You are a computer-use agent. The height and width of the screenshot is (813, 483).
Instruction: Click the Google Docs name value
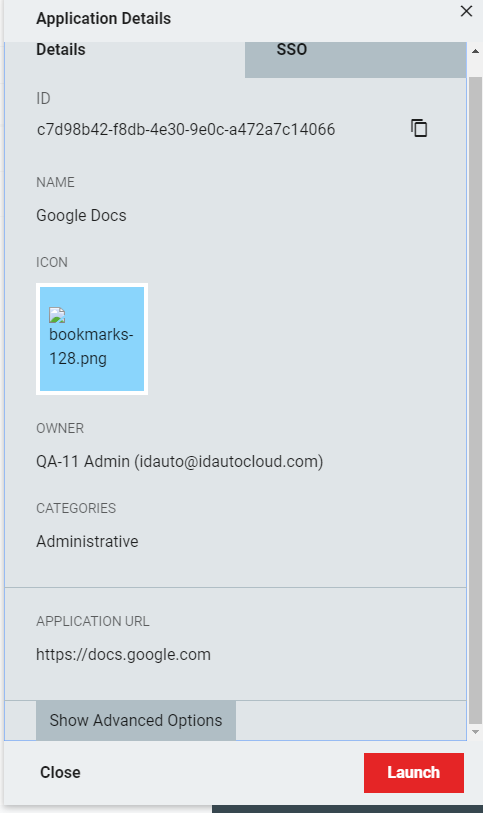coord(81,215)
